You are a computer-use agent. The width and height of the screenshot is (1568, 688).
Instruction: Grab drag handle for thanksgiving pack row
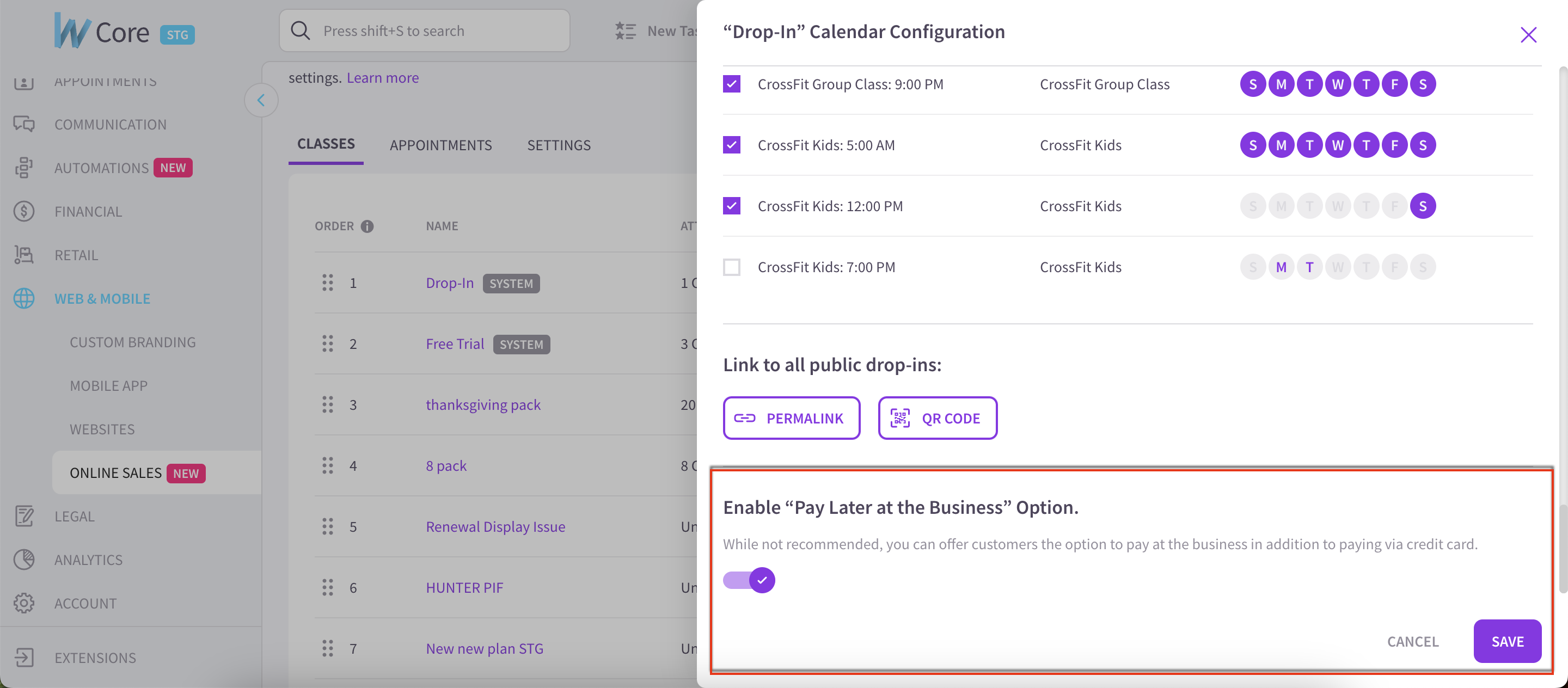tap(327, 404)
